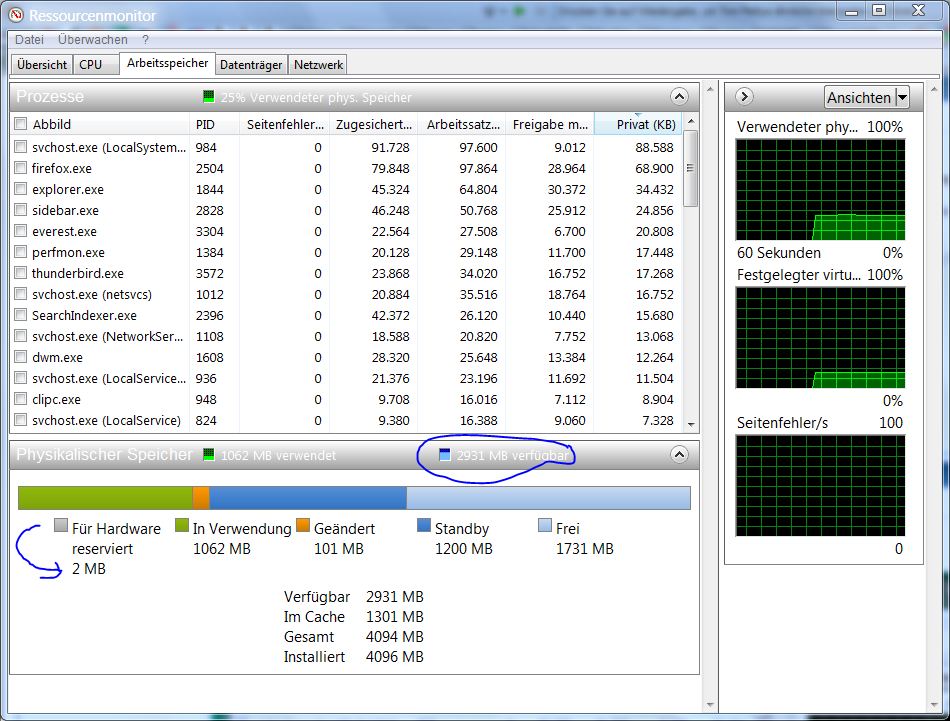This screenshot has height=721, width=950.
Task: Click the Ressourcenmonitor title bar icon
Action: [16, 15]
